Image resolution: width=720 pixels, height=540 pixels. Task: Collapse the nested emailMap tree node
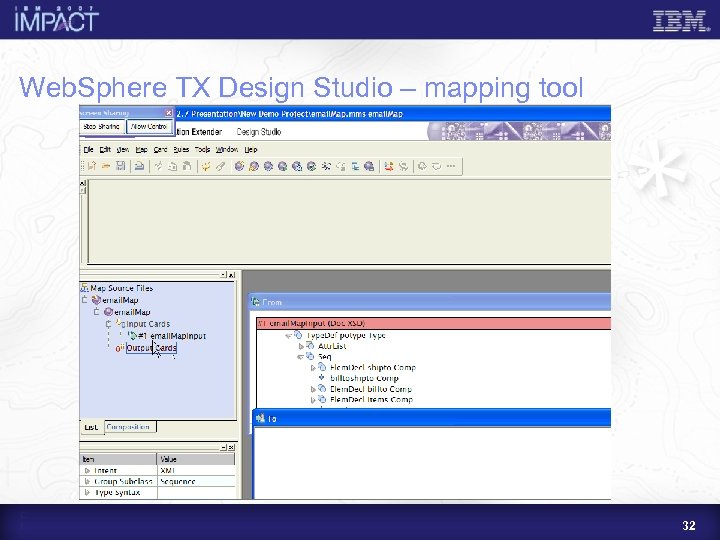[x=96, y=312]
